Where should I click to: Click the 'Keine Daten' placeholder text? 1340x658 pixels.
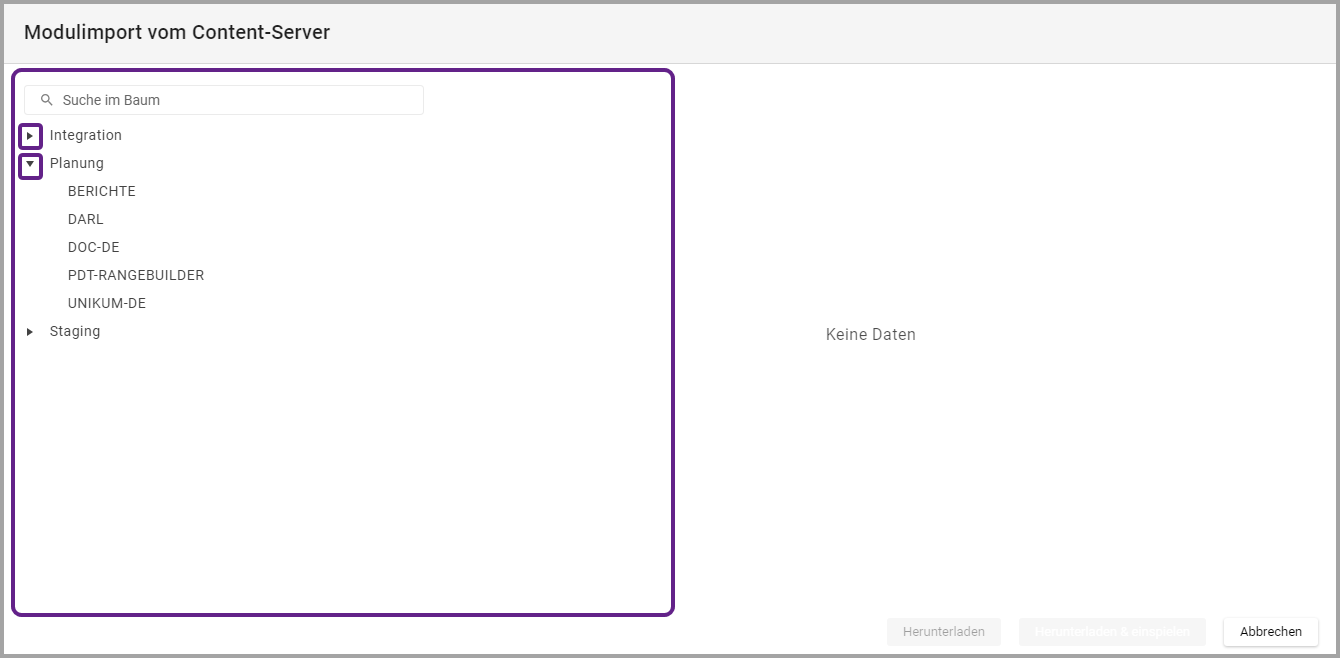pyautogui.click(x=871, y=335)
